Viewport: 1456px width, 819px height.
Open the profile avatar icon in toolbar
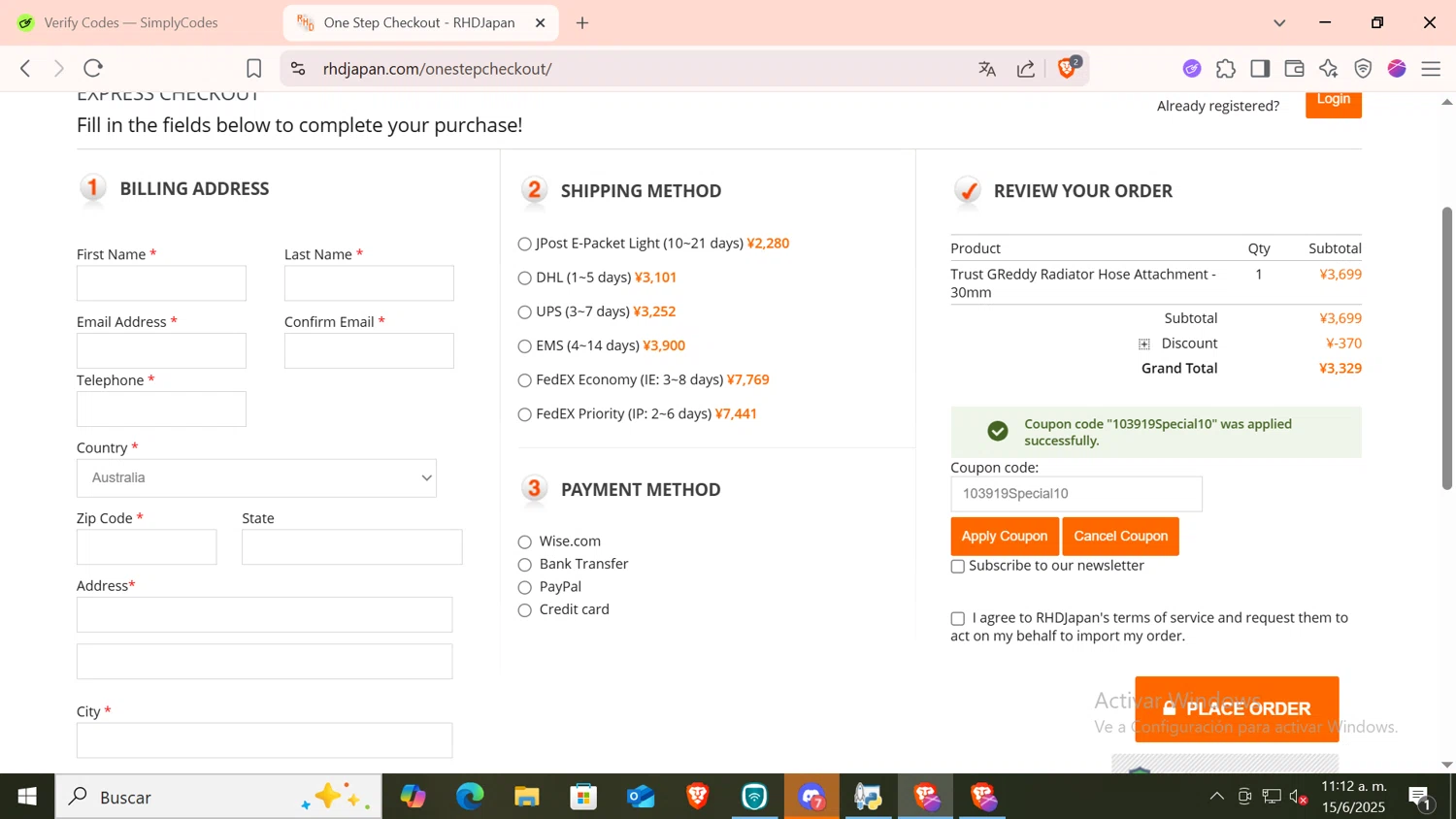coord(1397,68)
